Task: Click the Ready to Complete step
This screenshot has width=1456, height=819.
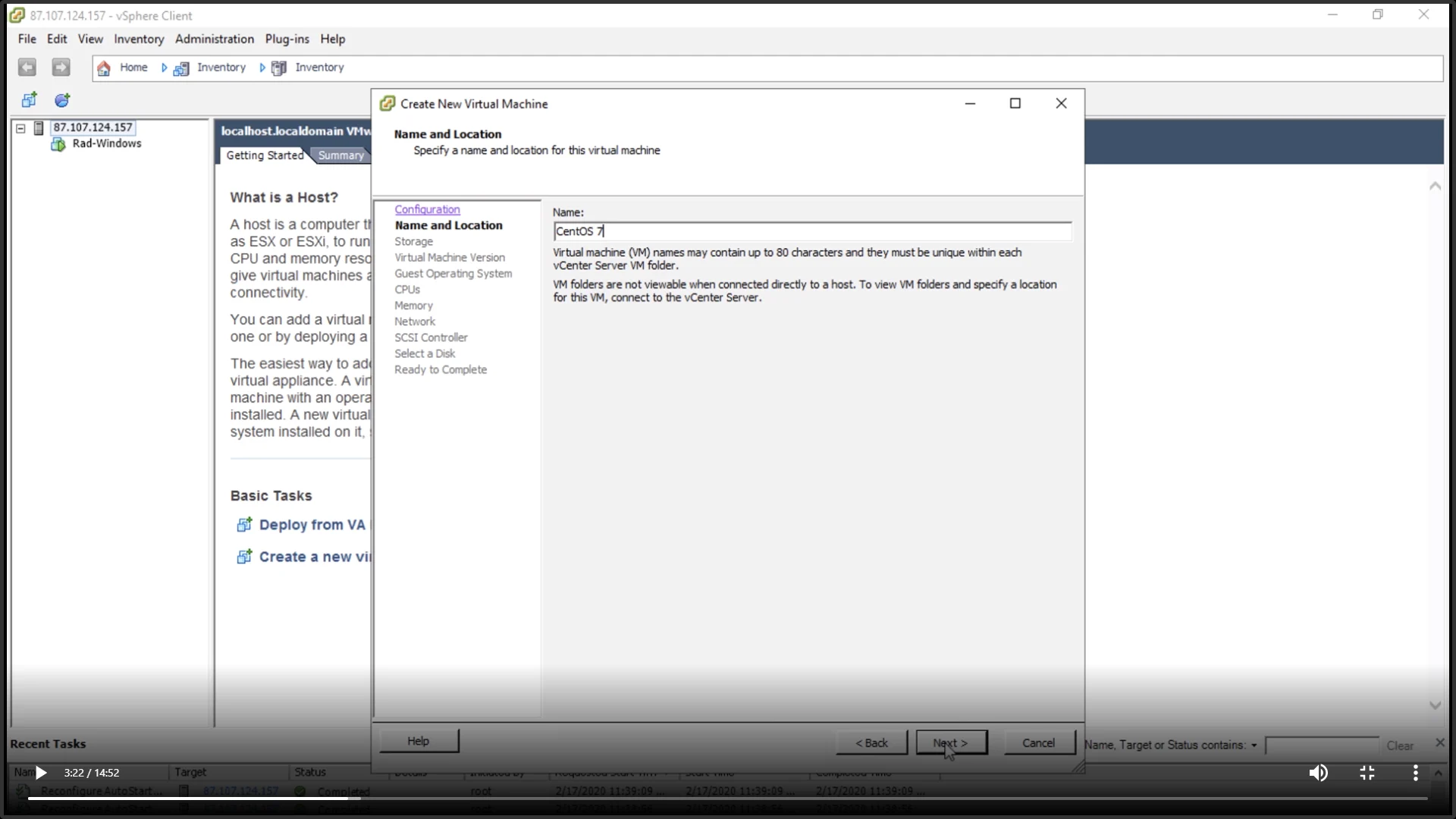Action: [x=441, y=369]
